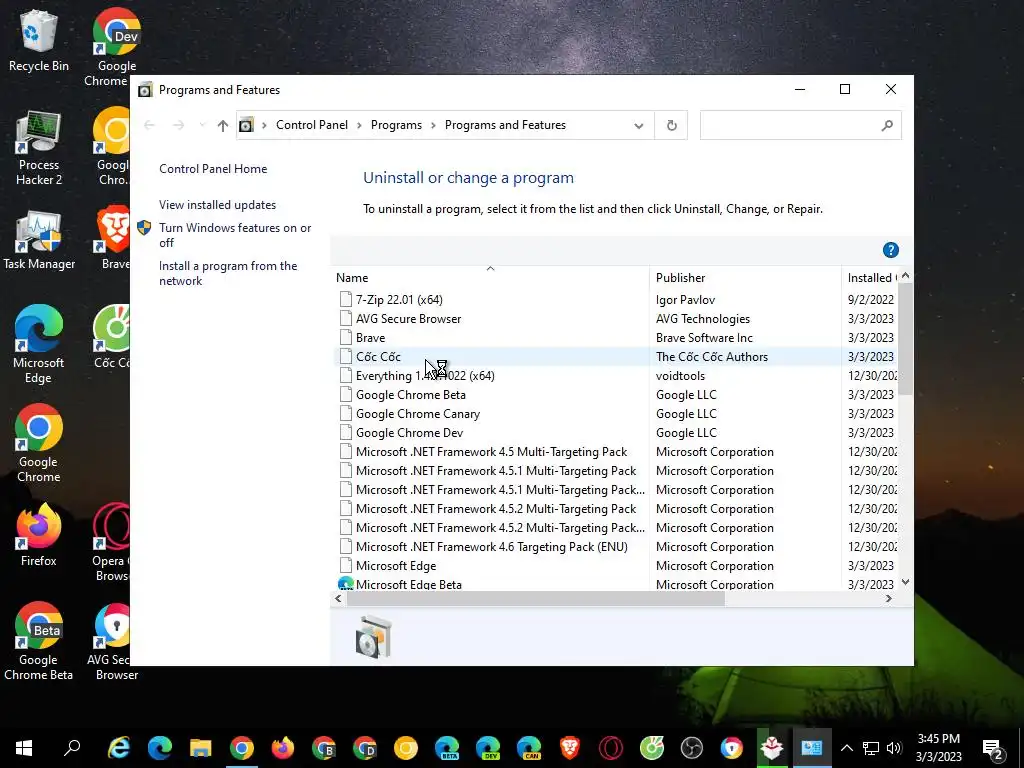
Task: Open Control Panel Home link
Action: (x=213, y=168)
